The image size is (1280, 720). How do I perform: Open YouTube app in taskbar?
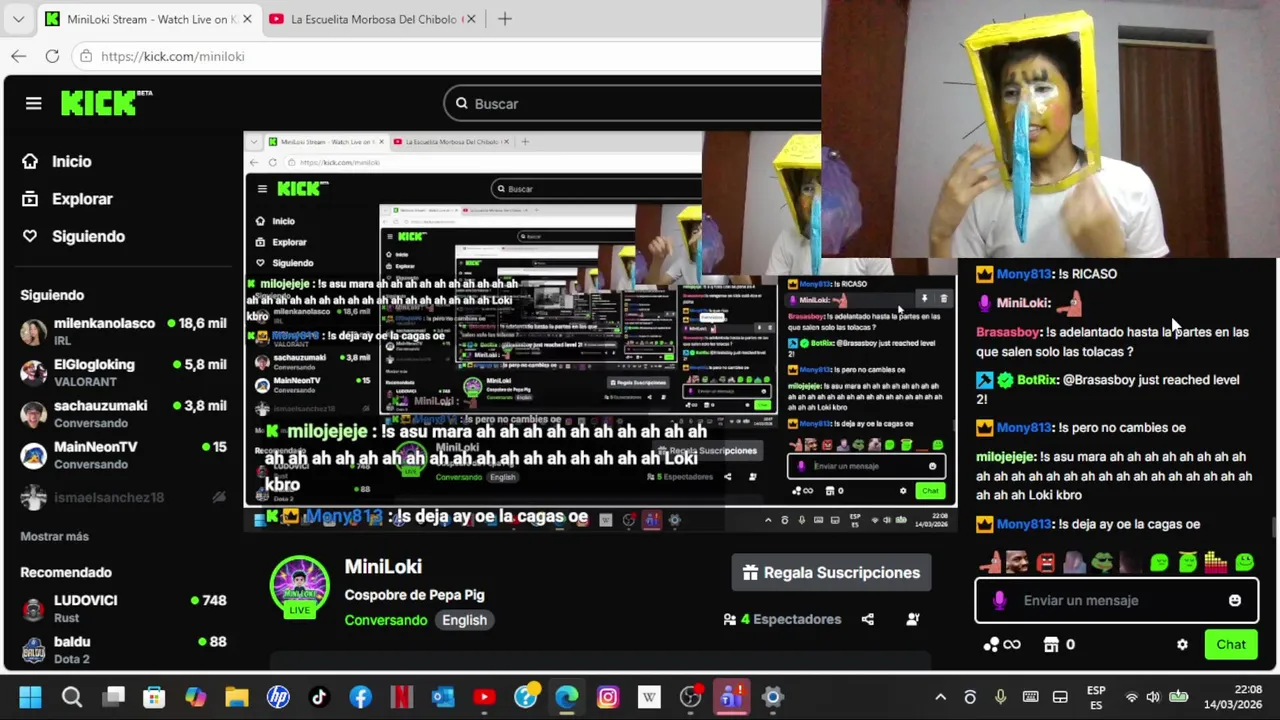point(484,697)
